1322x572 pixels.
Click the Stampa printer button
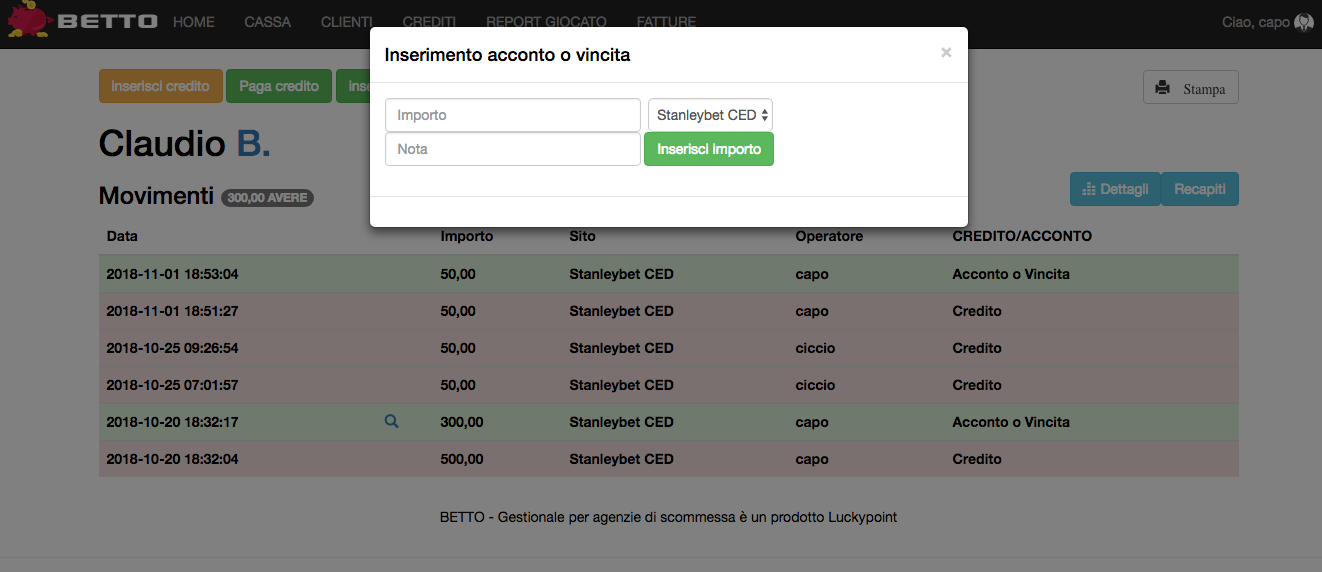pos(1190,88)
